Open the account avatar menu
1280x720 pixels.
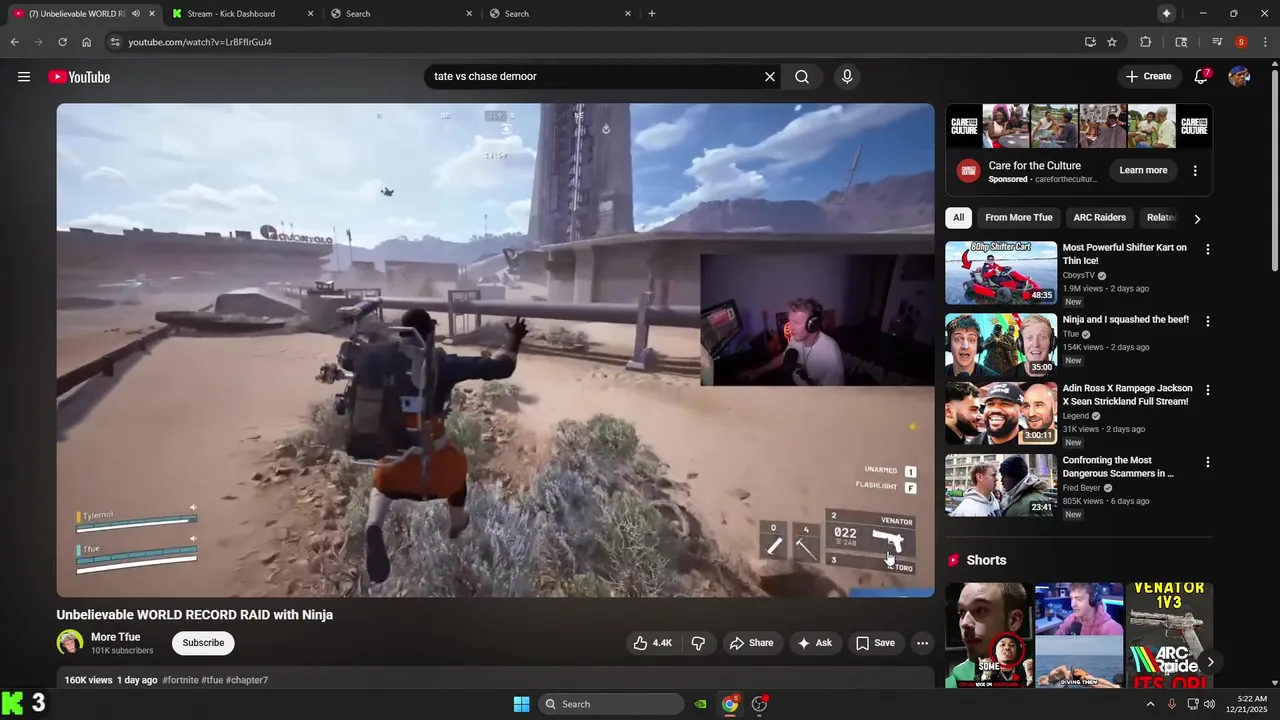tap(1239, 77)
